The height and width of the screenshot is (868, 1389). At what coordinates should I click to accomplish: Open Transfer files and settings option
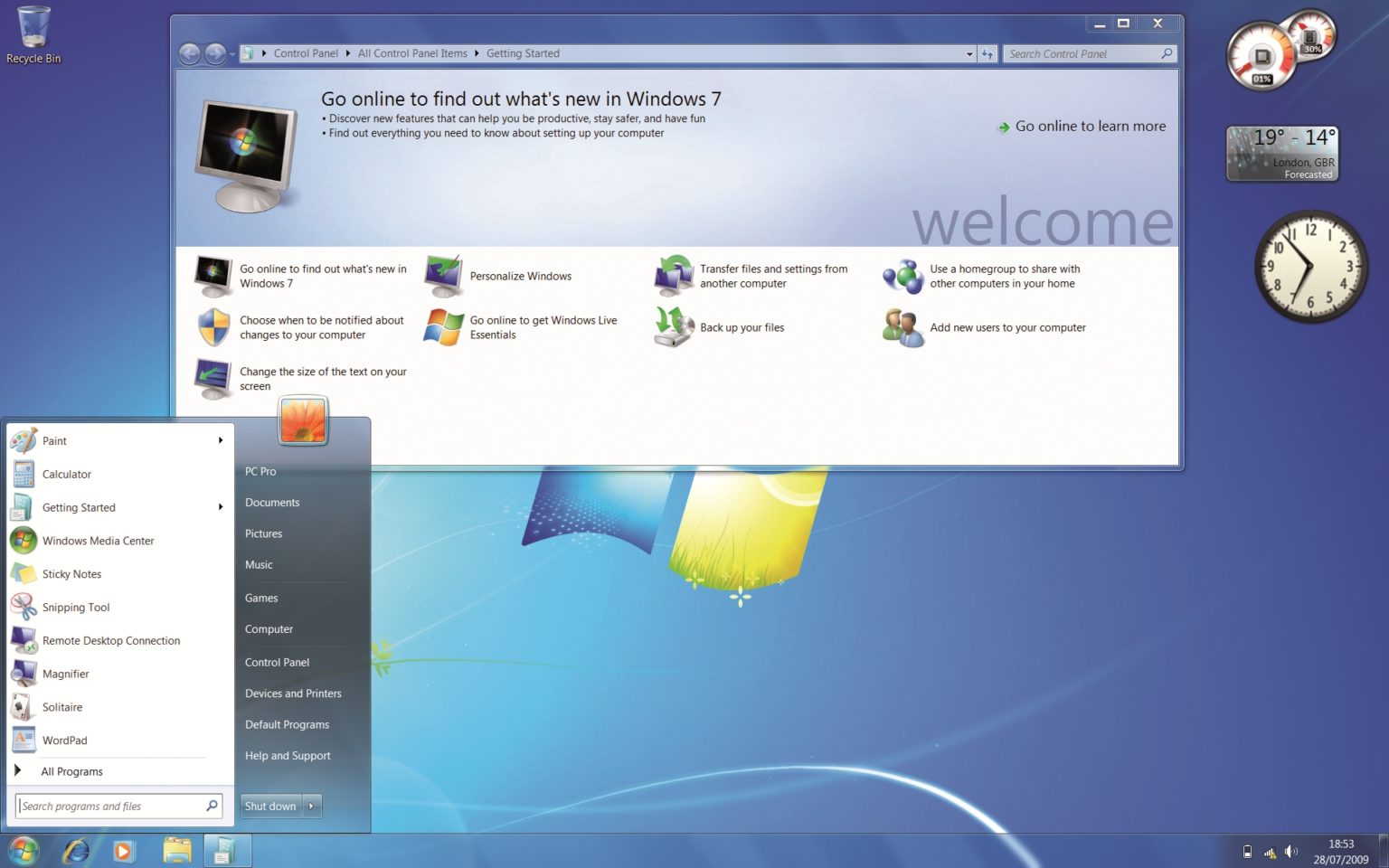coord(774,276)
